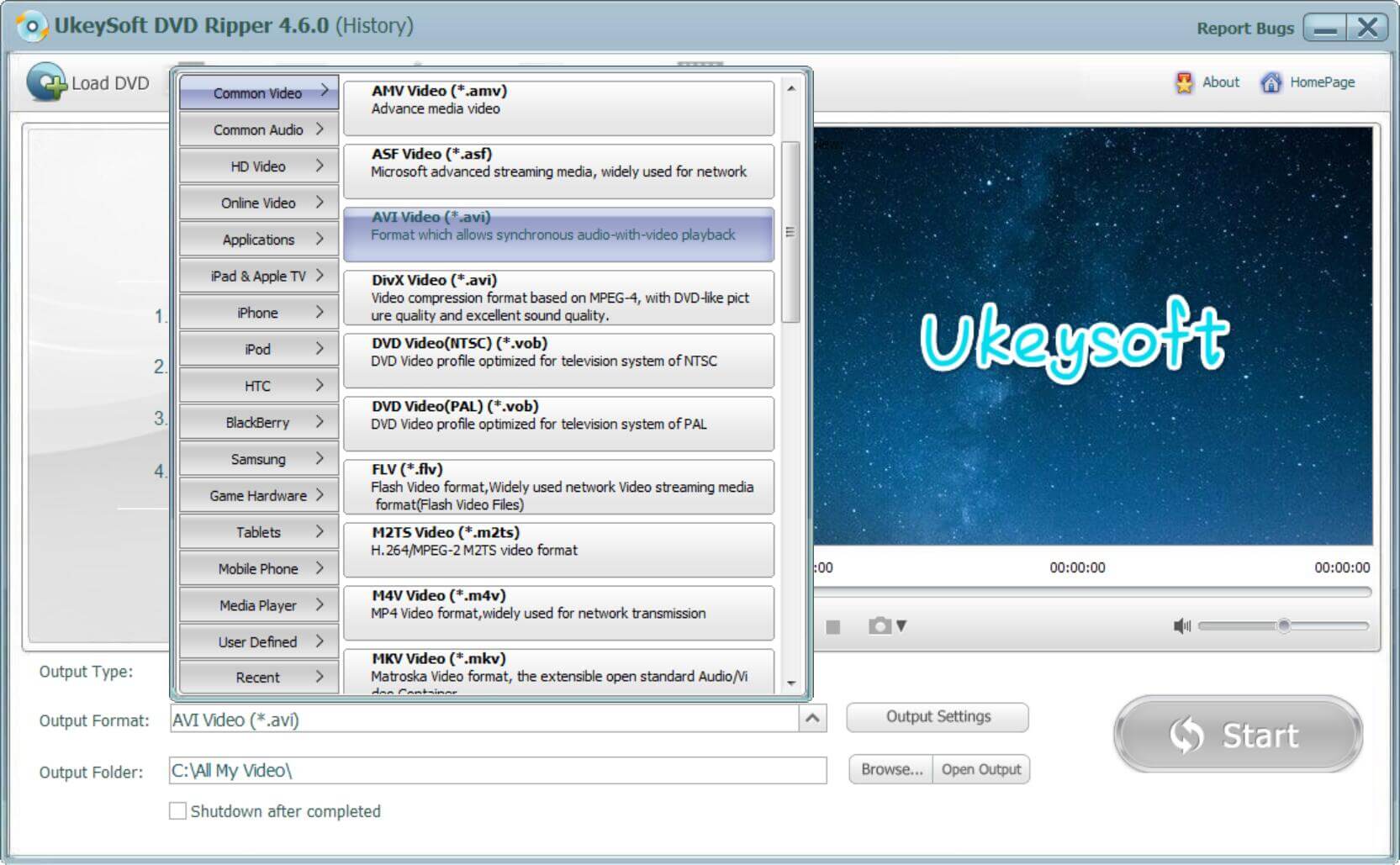Open the User Defined category

pyautogui.click(x=259, y=641)
